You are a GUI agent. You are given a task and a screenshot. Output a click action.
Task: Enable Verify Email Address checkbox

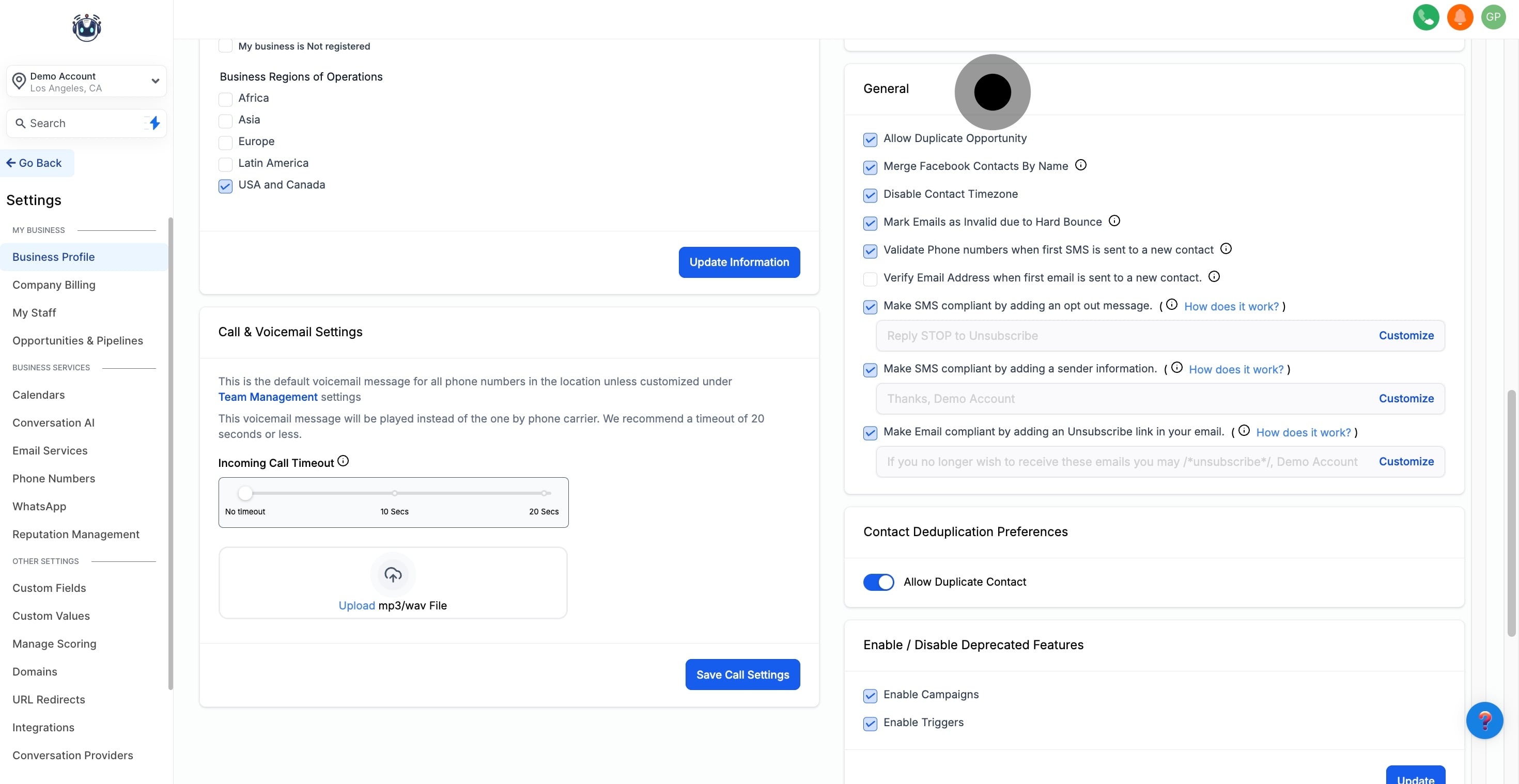click(x=870, y=279)
